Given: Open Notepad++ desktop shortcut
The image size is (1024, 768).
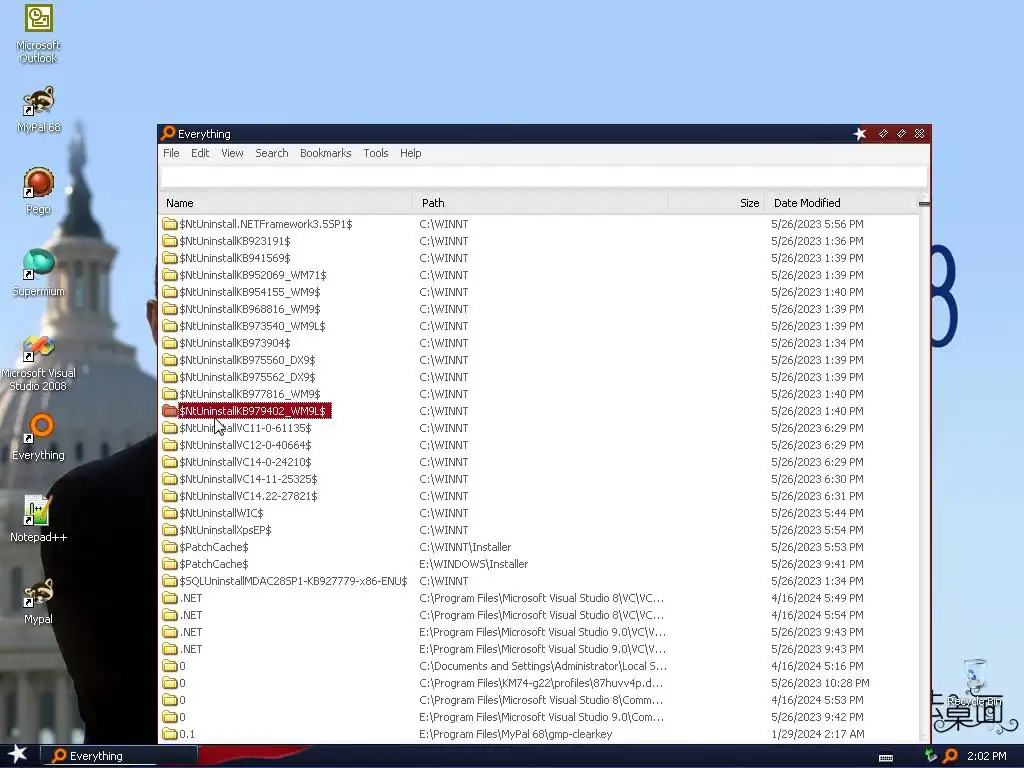Looking at the screenshot, I should [39, 519].
